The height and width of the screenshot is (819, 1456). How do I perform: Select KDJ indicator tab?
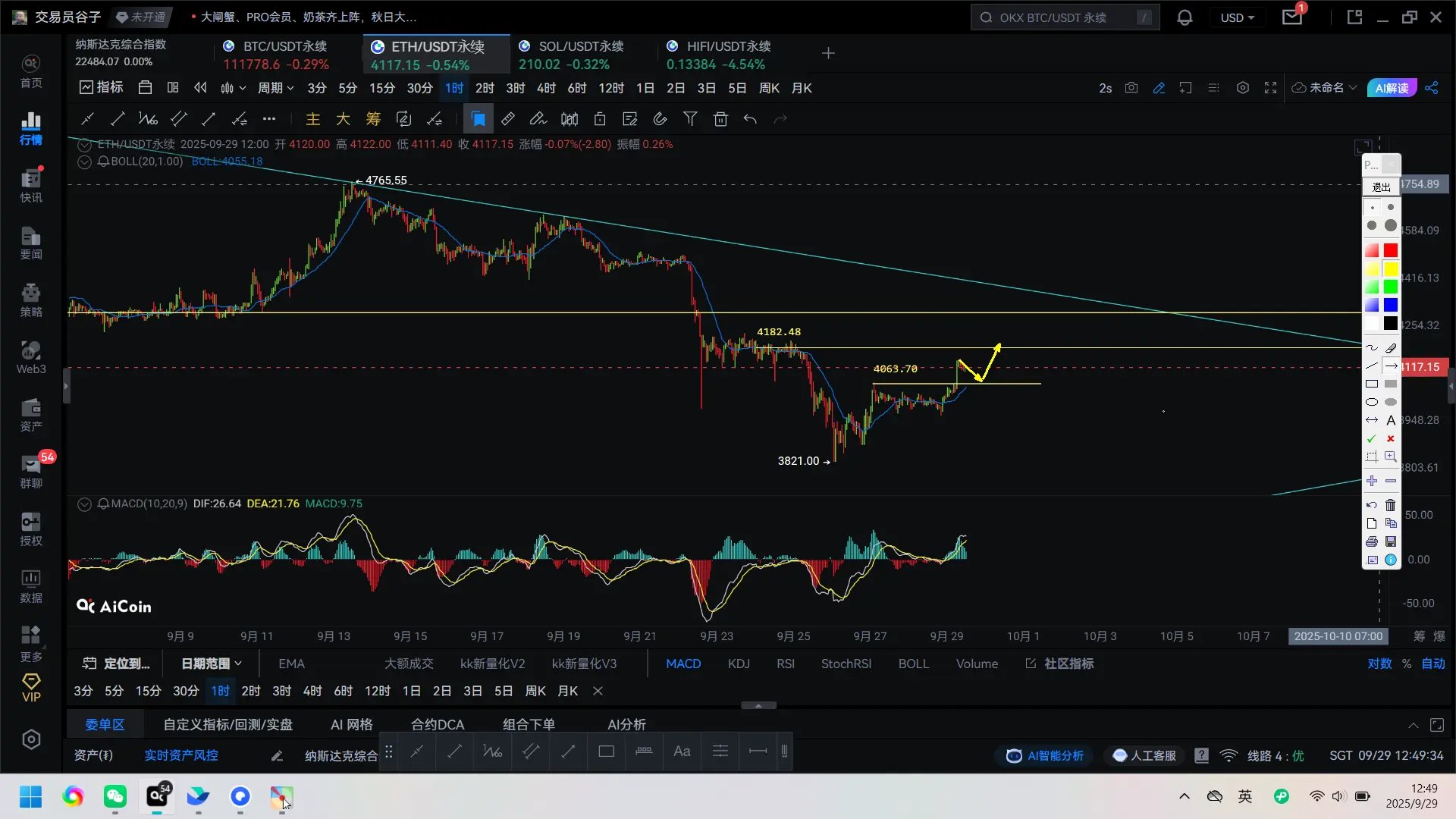click(x=739, y=664)
